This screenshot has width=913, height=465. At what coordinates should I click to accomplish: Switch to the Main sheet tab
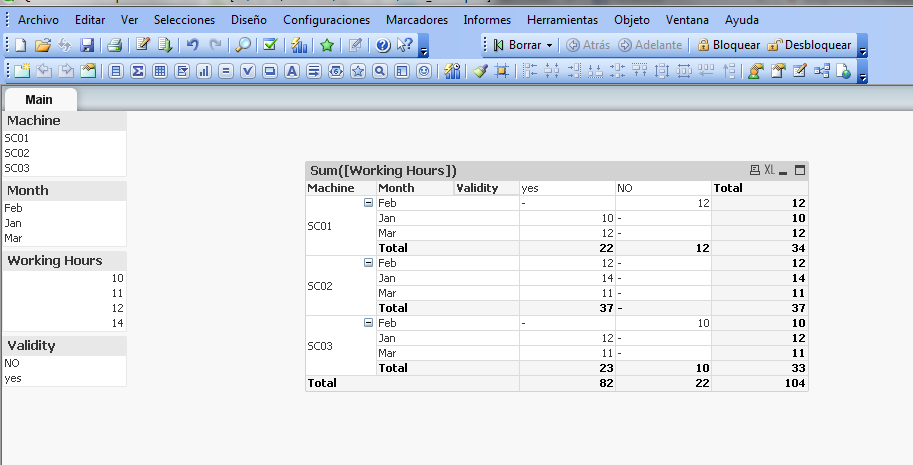[39, 100]
